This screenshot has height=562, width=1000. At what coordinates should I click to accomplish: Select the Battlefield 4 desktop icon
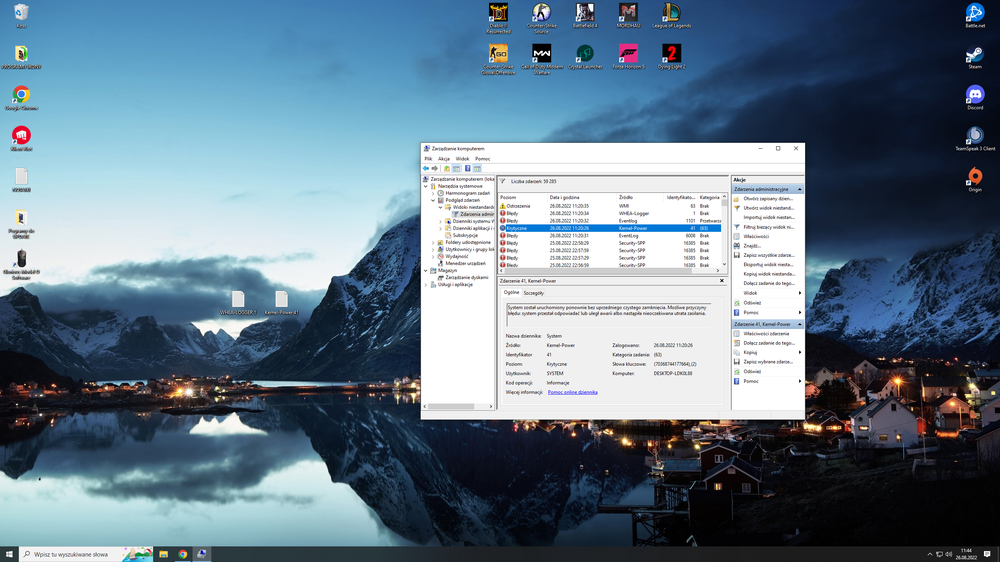coord(585,15)
